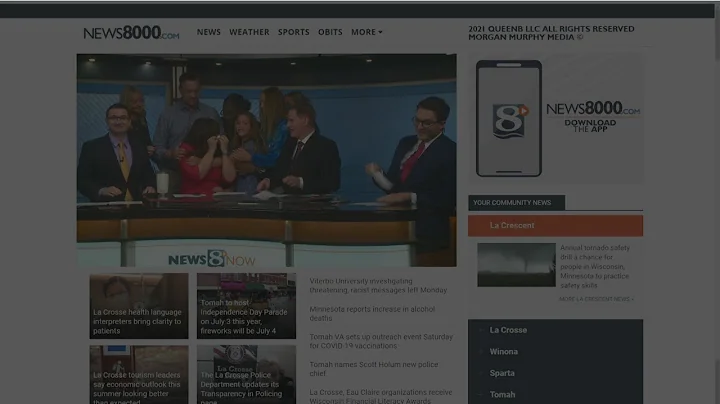Open Tomah names Scott Holum police chief article

tap(373, 369)
